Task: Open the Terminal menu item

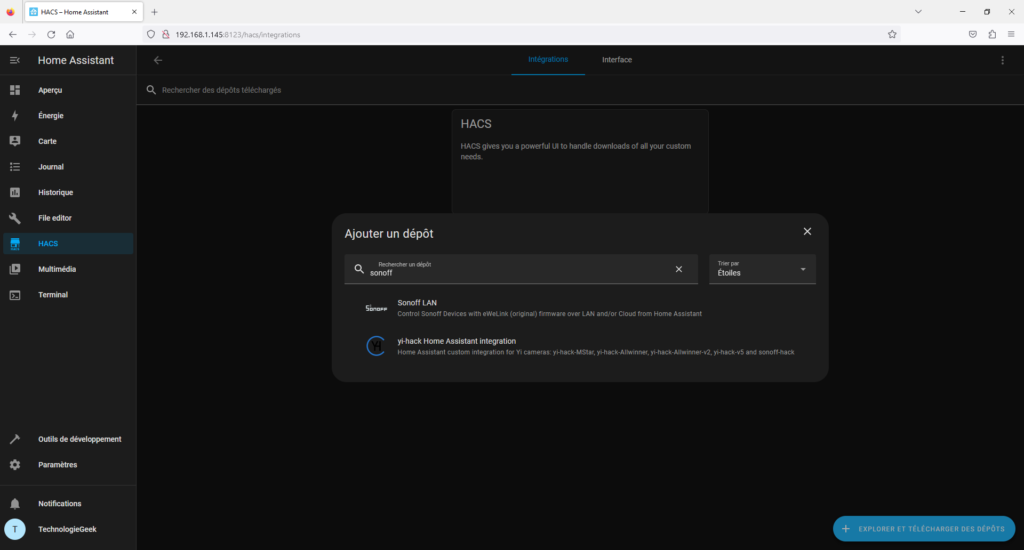Action: [68, 295]
